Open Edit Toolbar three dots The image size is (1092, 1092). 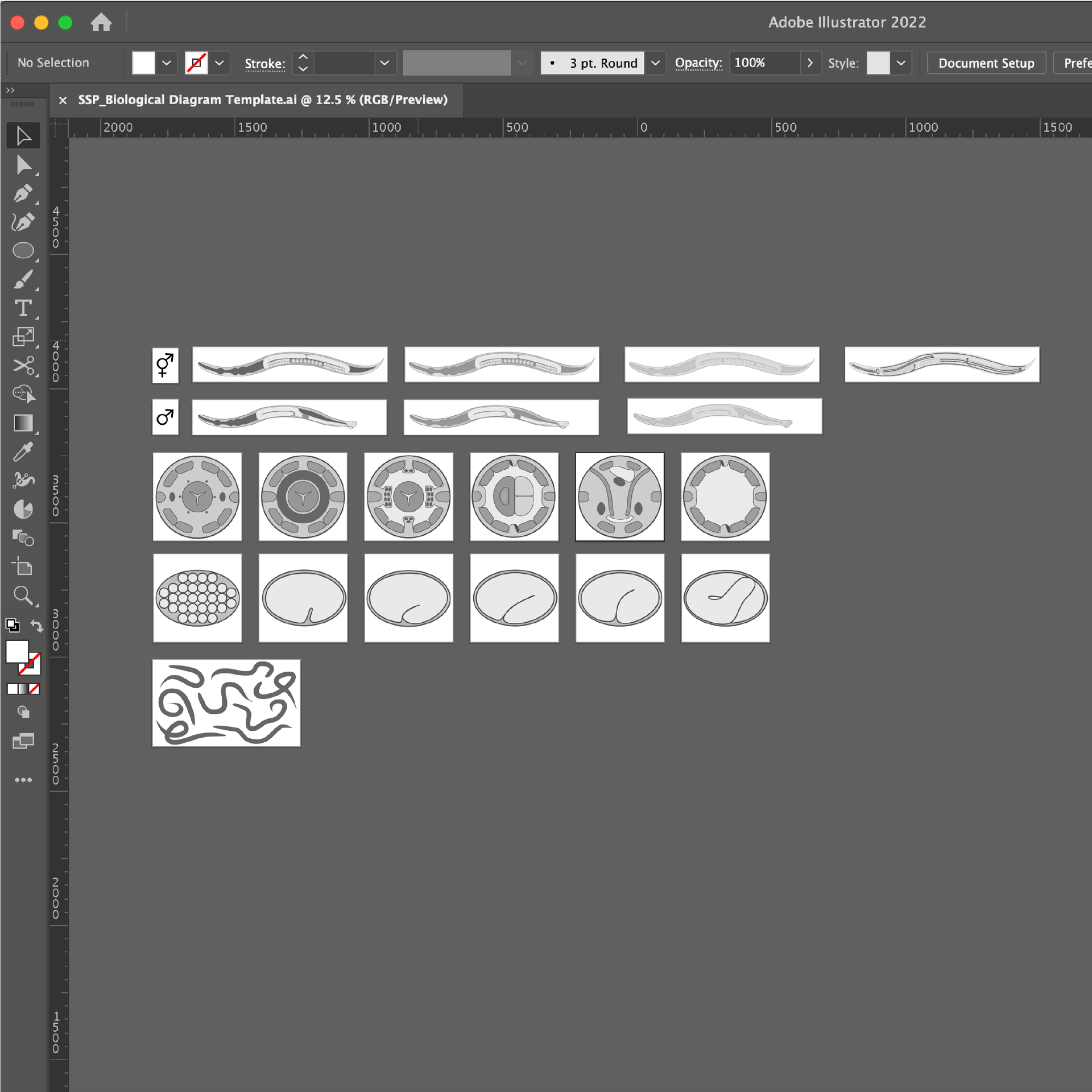23,780
